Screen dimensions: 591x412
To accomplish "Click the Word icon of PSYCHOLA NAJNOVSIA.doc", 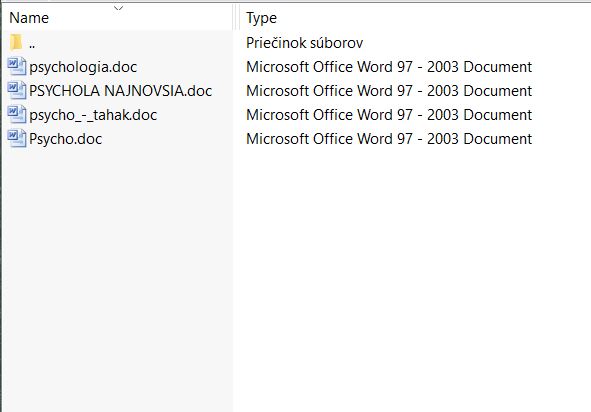I will [x=17, y=90].
